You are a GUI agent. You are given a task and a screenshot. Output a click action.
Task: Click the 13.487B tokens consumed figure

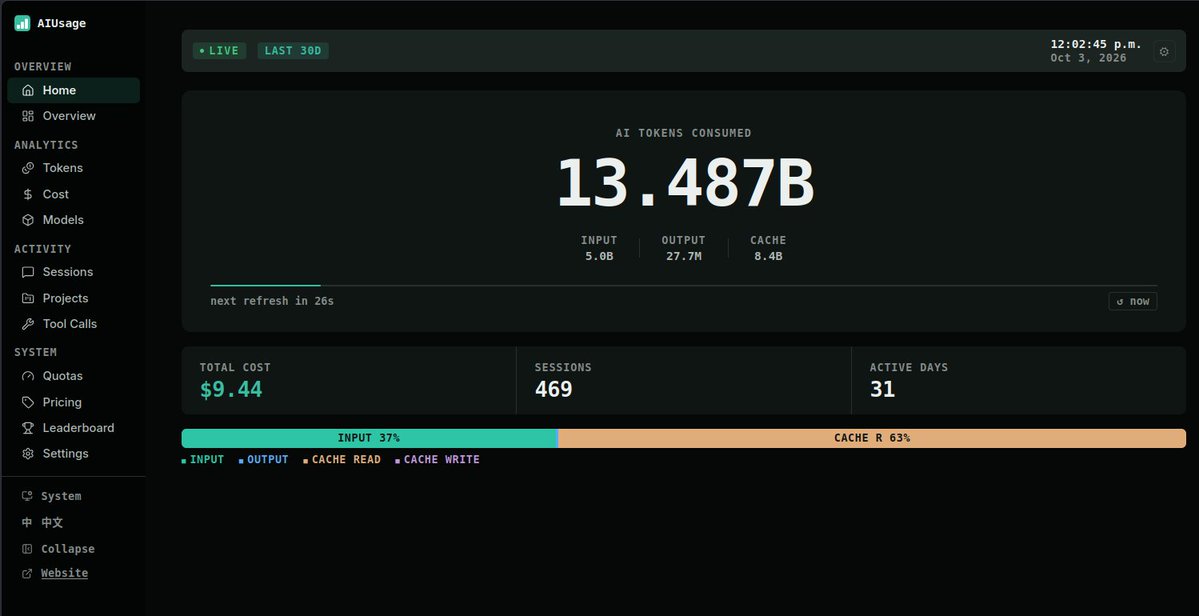pos(684,183)
